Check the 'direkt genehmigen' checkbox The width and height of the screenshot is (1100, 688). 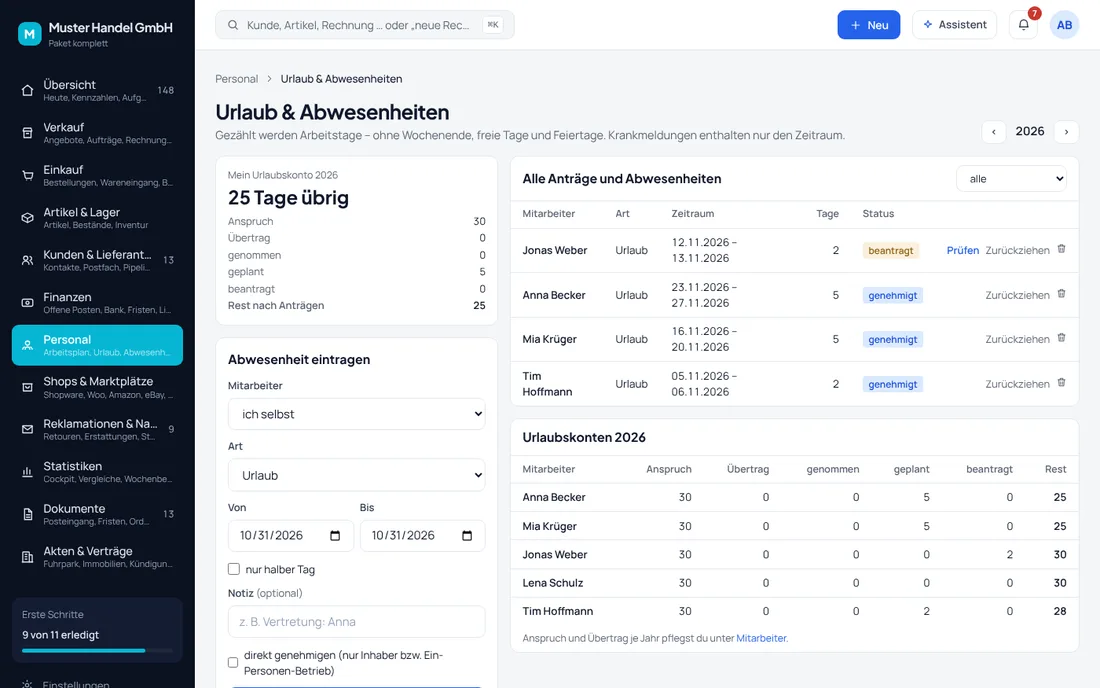[x=233, y=662]
